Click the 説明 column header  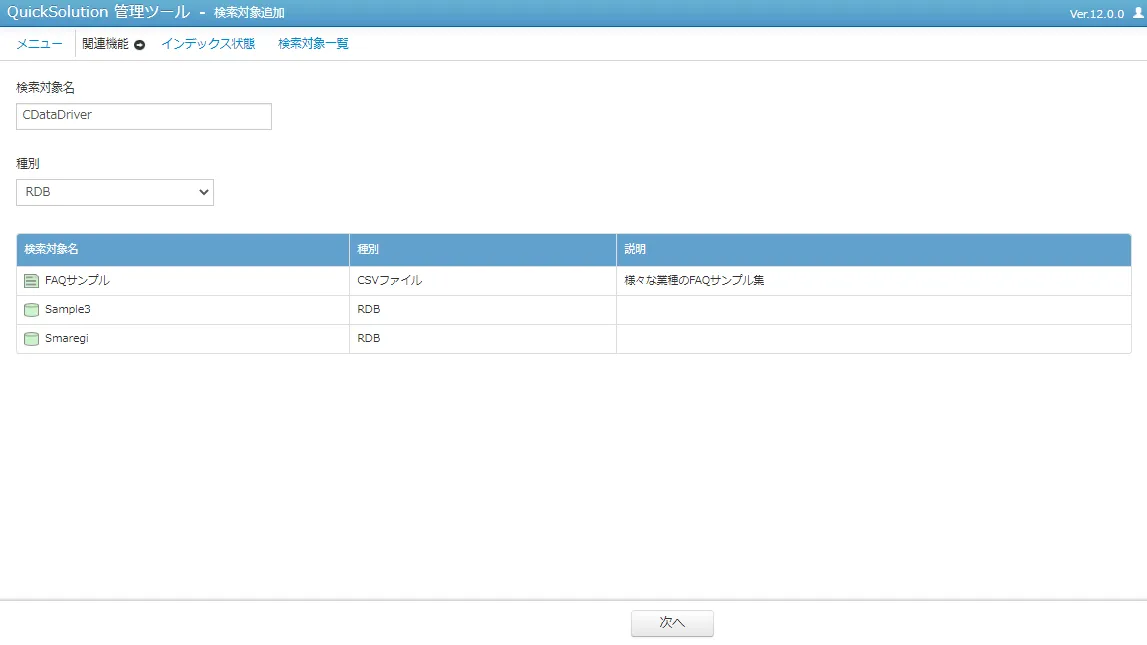pos(635,249)
